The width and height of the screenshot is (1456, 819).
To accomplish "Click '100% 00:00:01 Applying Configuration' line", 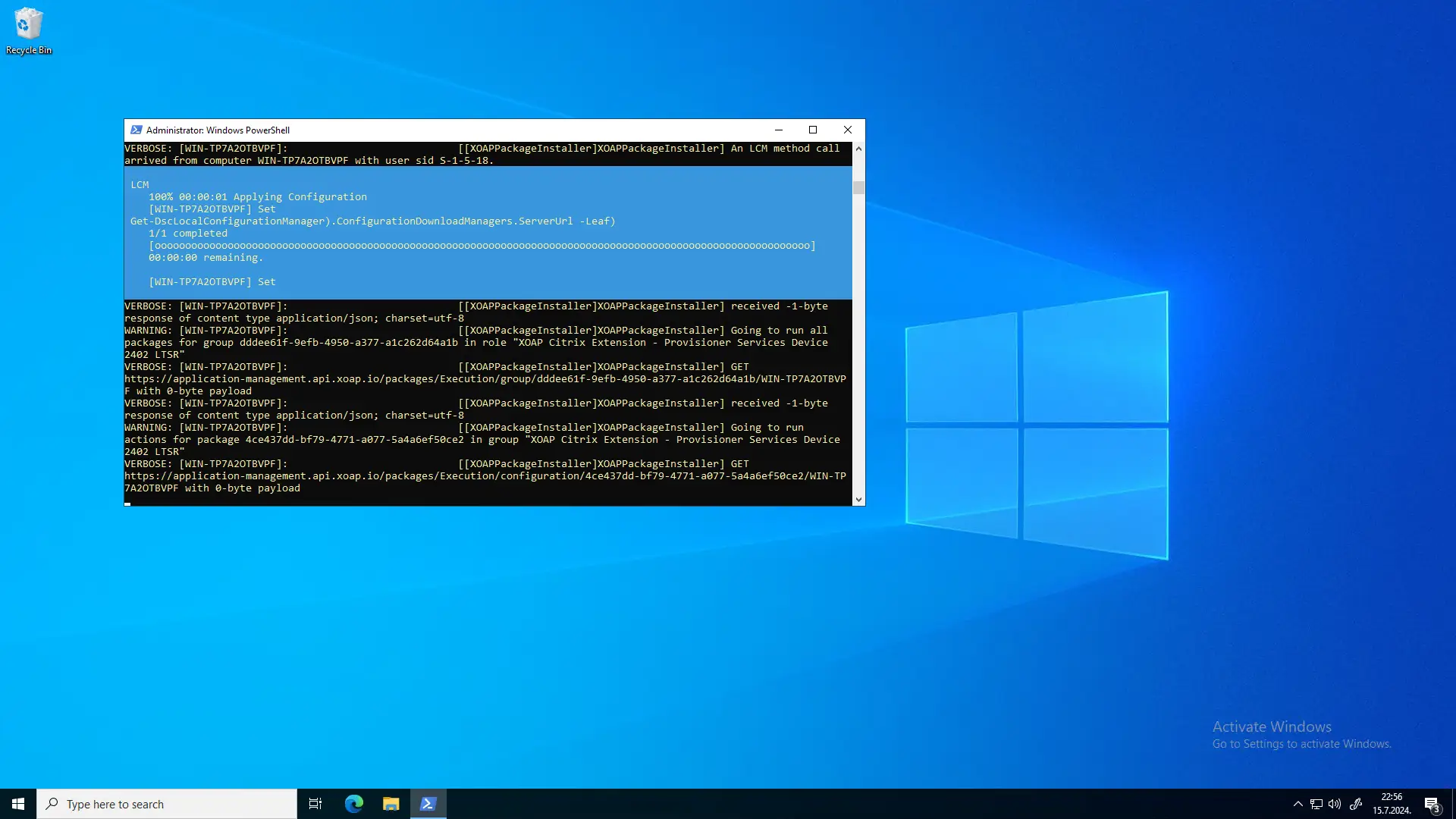I will point(258,197).
